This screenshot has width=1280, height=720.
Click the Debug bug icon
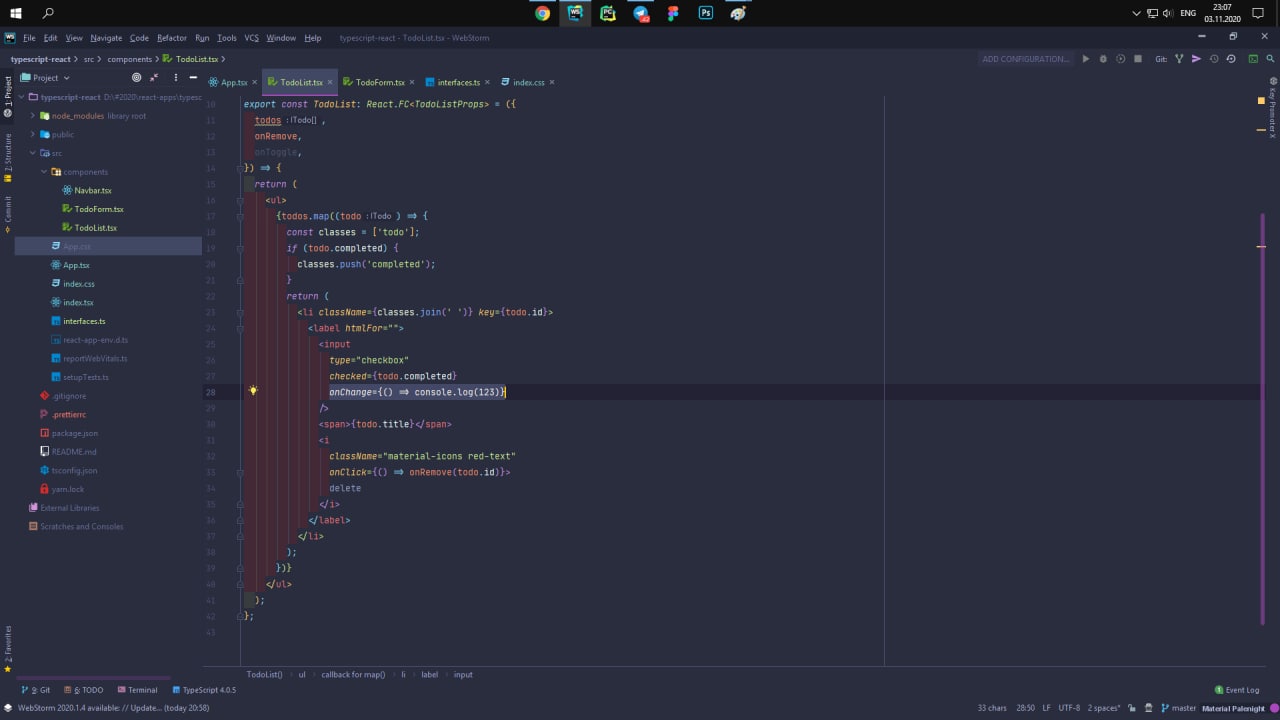click(1103, 59)
